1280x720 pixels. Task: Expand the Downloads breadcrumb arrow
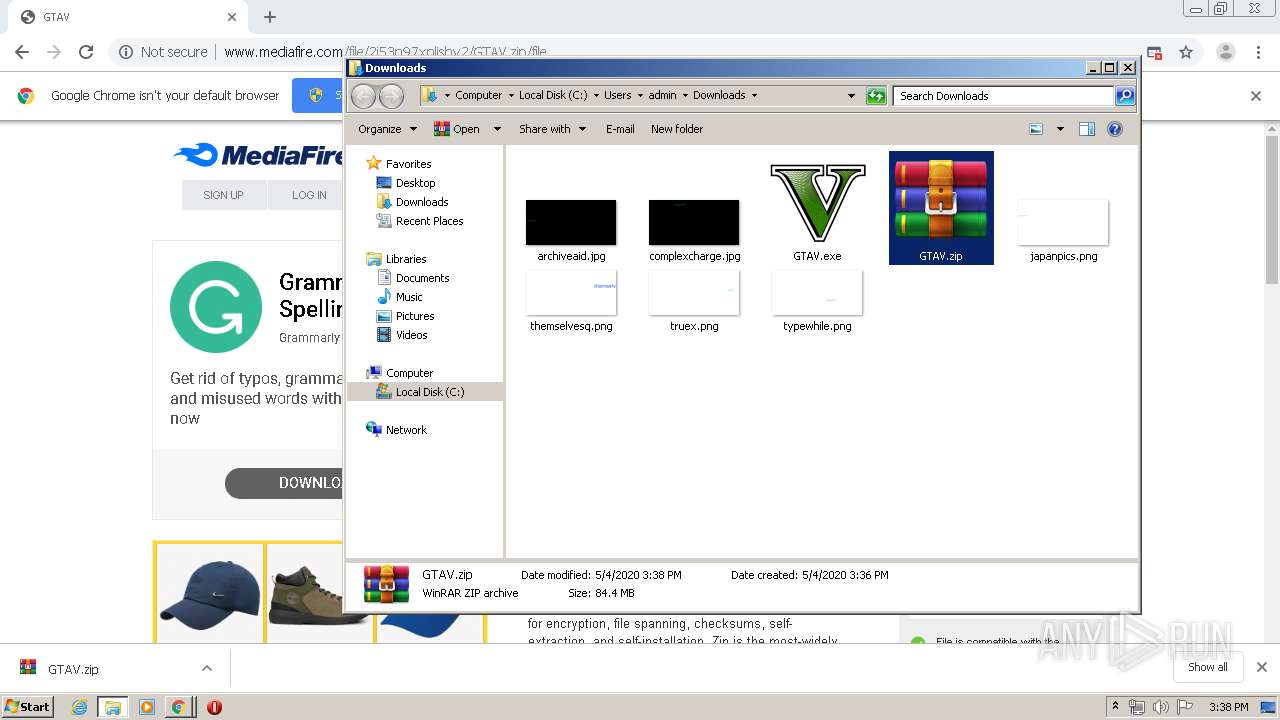[754, 96]
